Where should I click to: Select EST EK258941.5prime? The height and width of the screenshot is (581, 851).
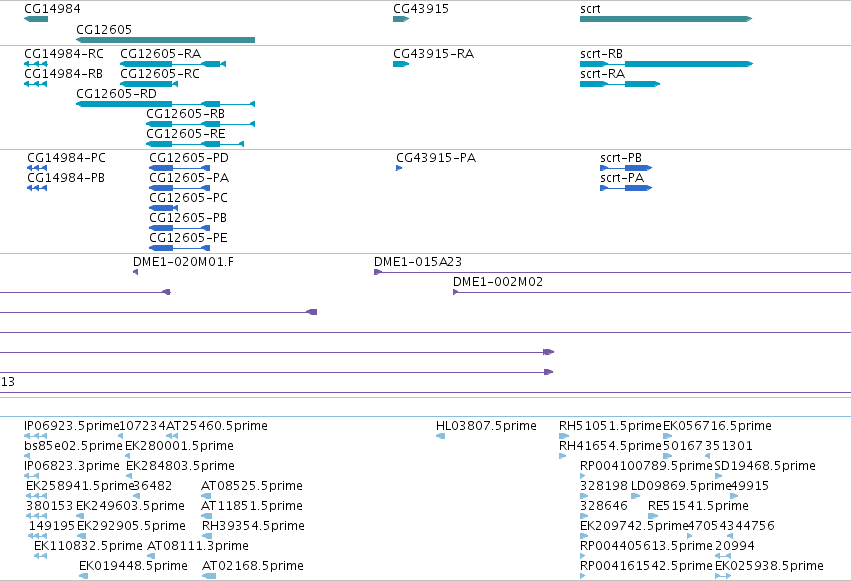36,496
